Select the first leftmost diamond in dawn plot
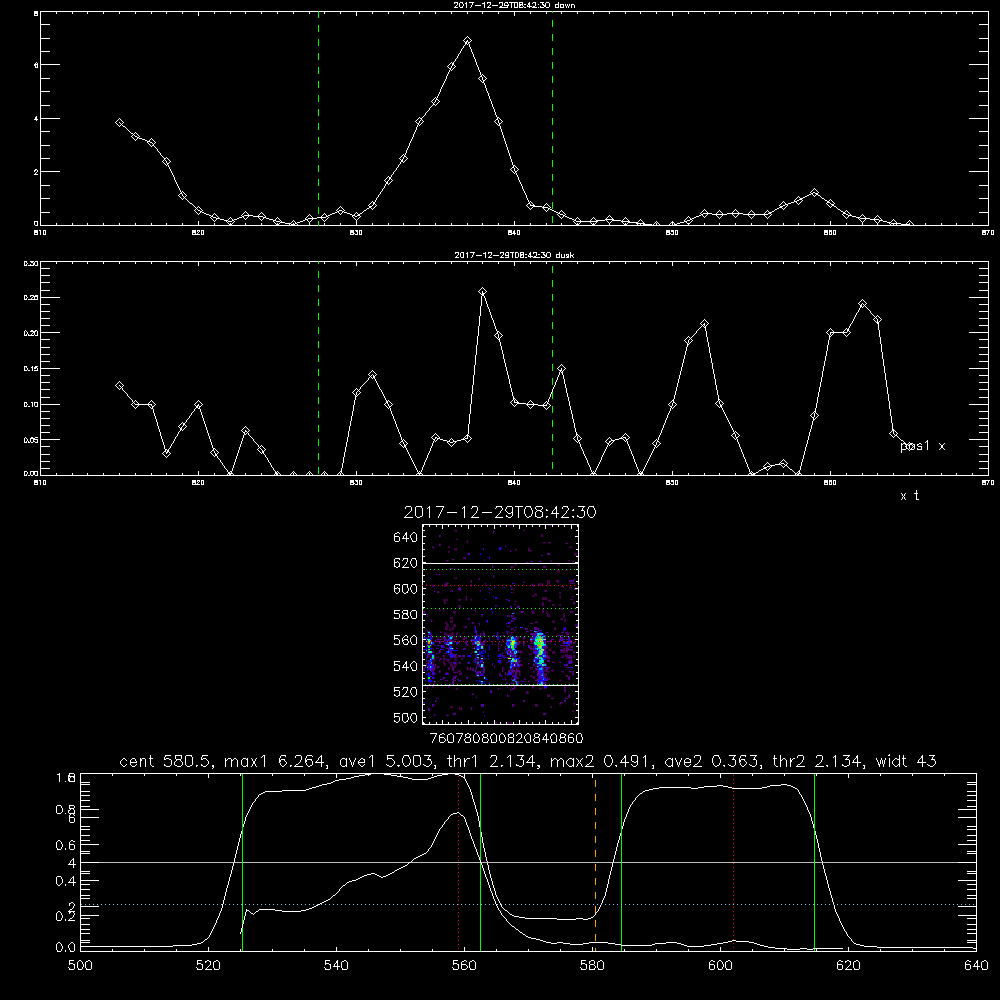1000x1000 pixels. [119, 122]
